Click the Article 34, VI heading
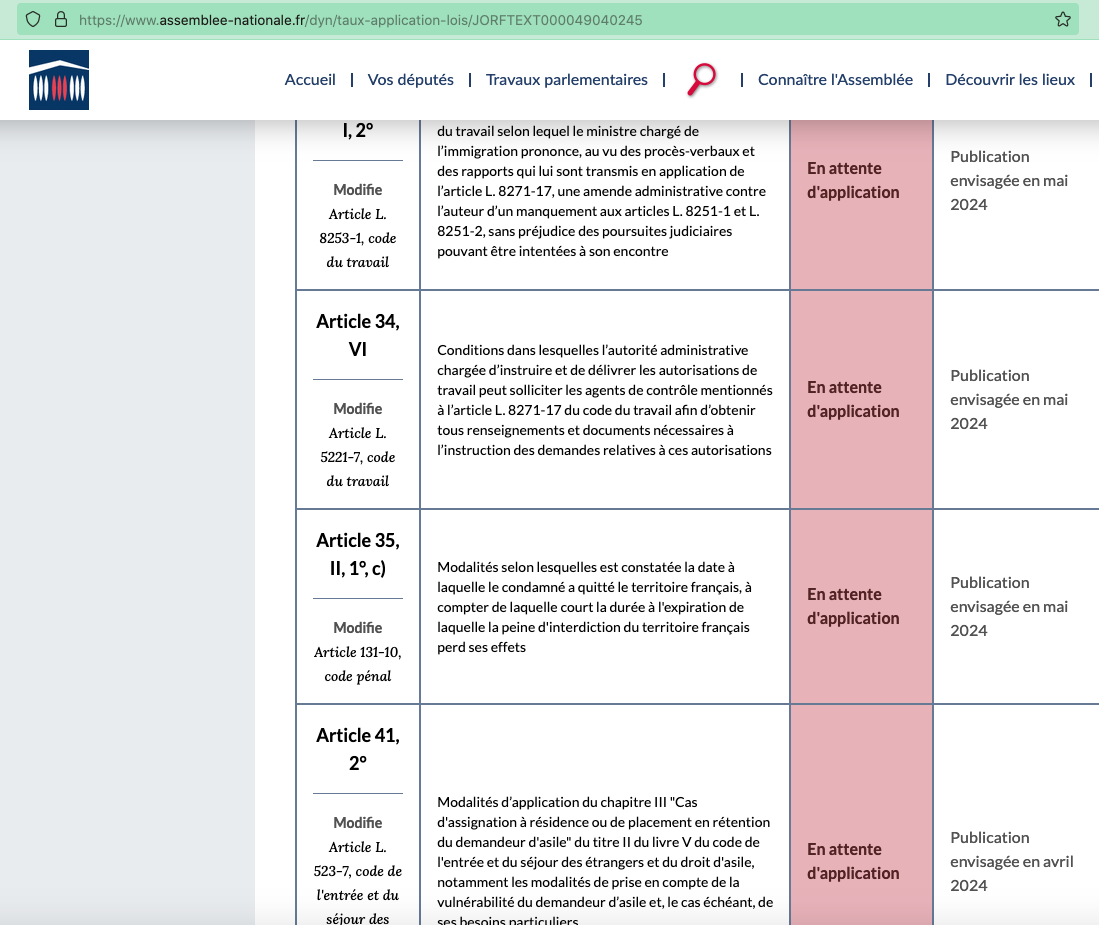The width and height of the screenshot is (1099, 925). [357, 334]
